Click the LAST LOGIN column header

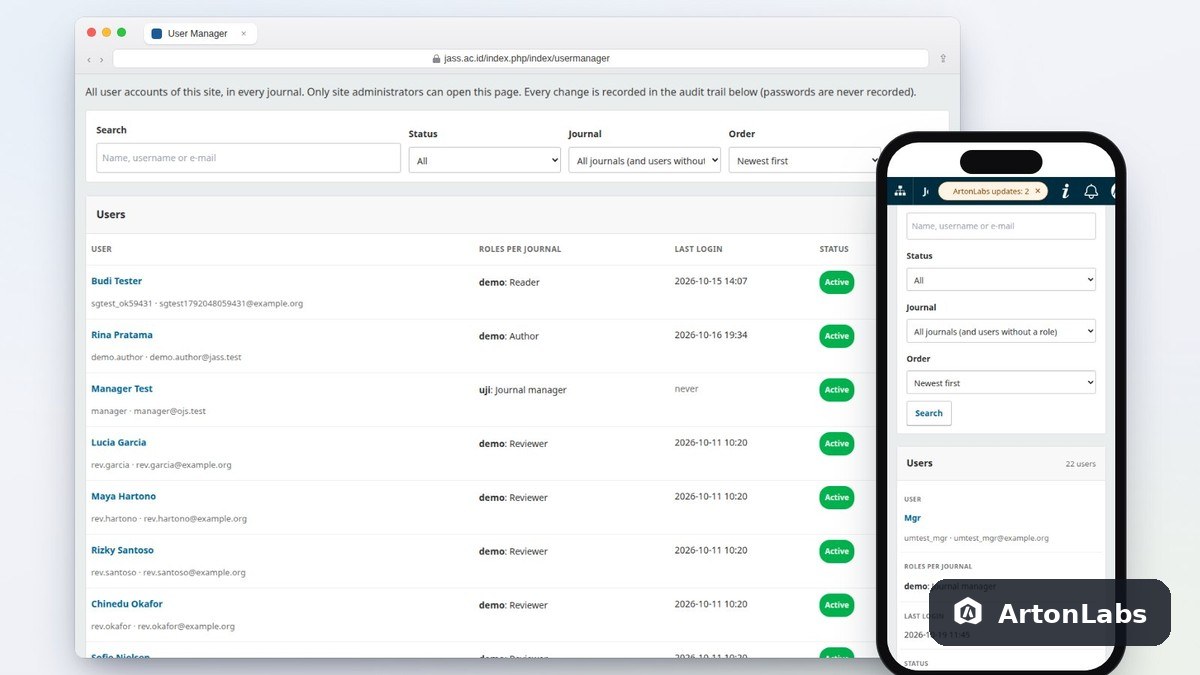pos(698,249)
